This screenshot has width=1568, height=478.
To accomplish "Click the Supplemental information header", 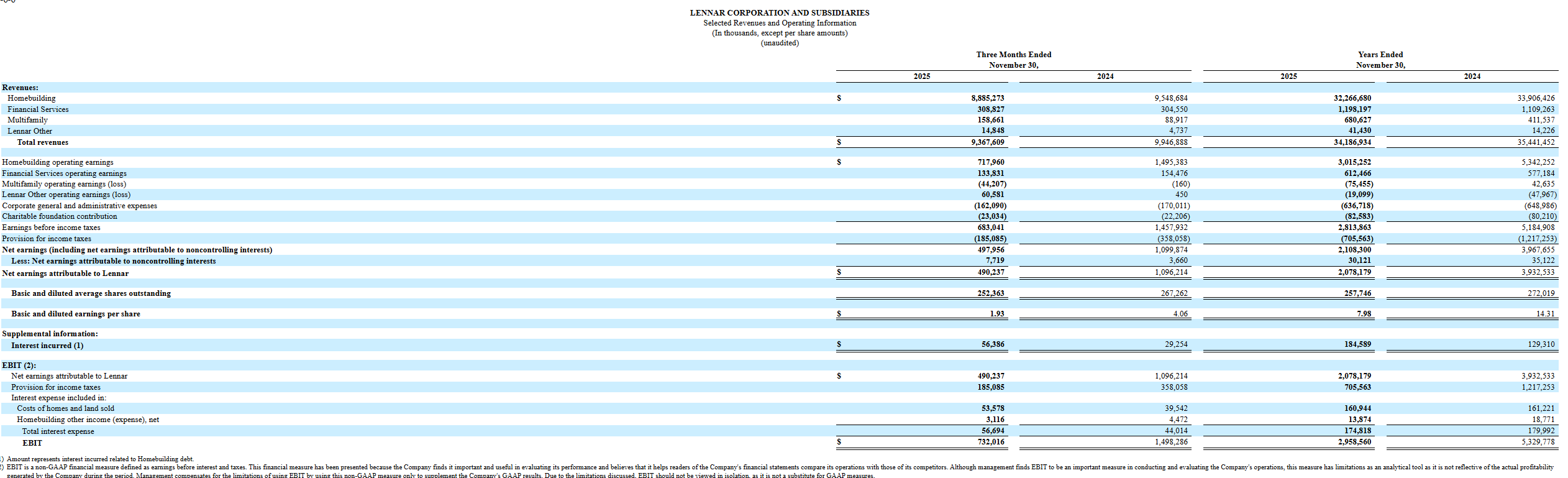I will point(50,334).
